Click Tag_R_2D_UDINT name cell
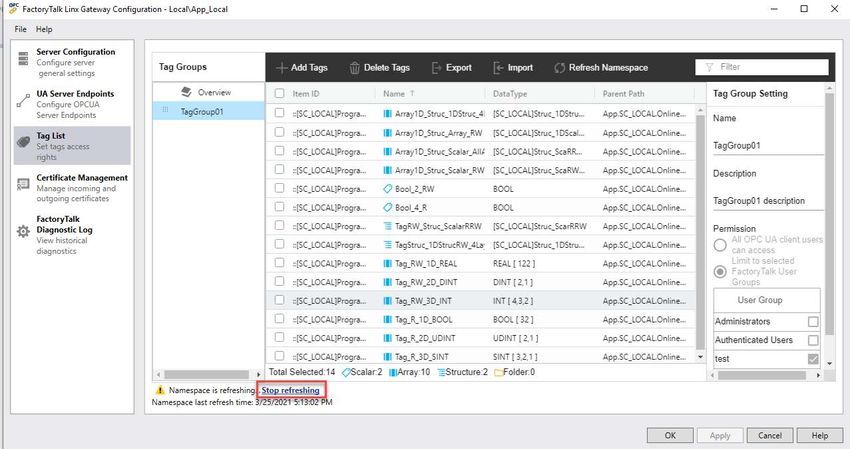850x449 pixels. pyautogui.click(x=424, y=338)
